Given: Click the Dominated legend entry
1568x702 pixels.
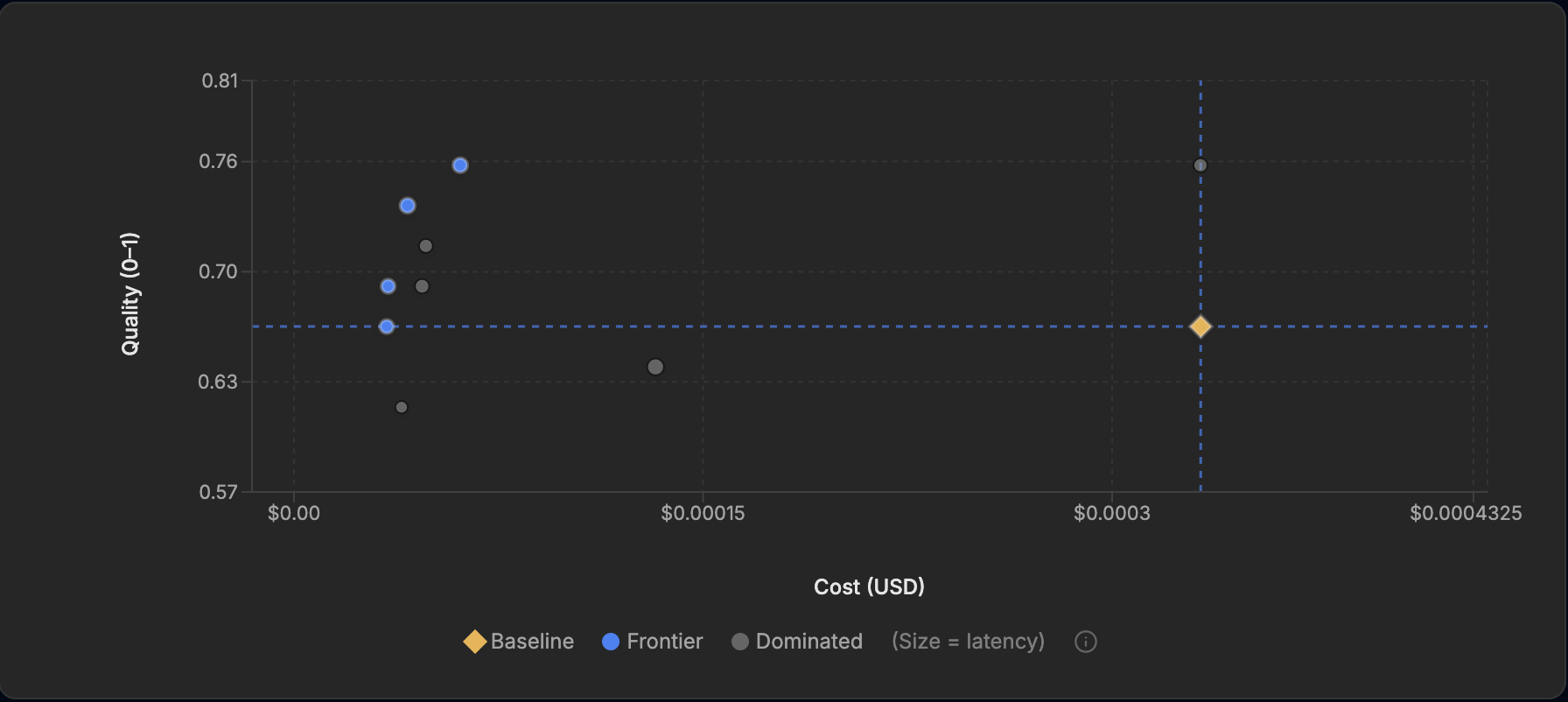Looking at the screenshot, I should tap(797, 642).
